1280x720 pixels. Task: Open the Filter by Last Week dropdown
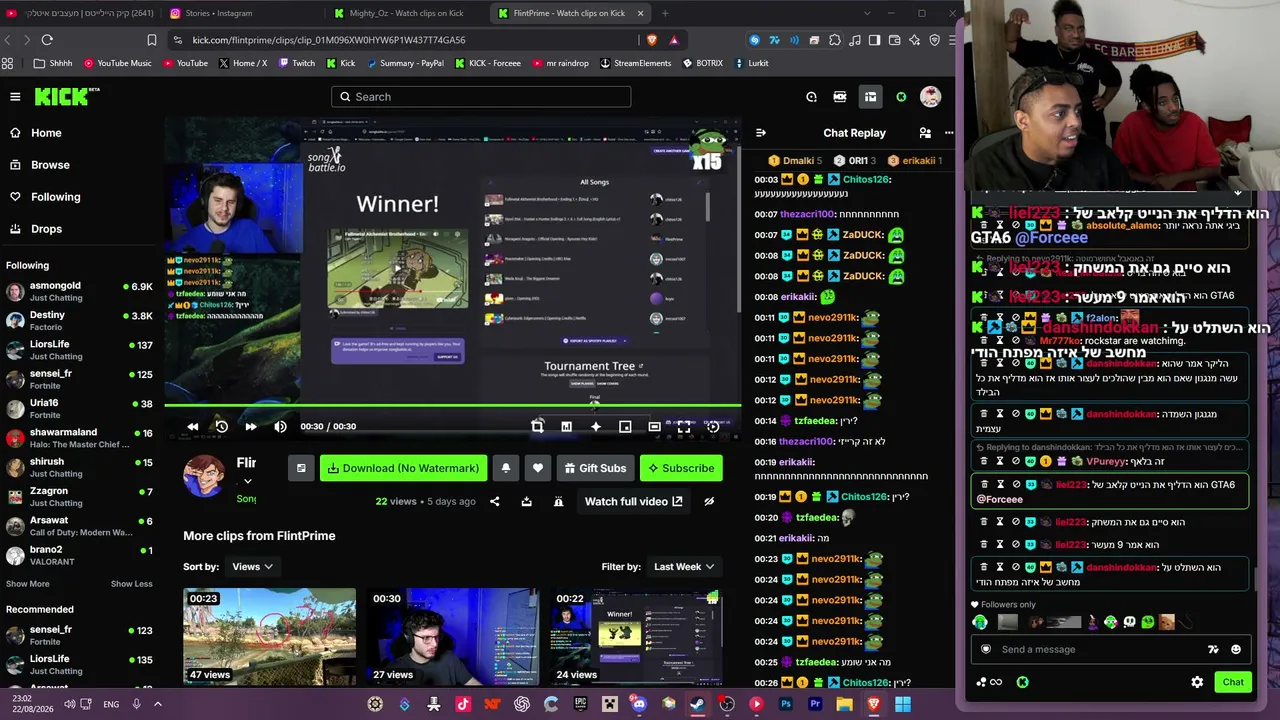tap(684, 567)
